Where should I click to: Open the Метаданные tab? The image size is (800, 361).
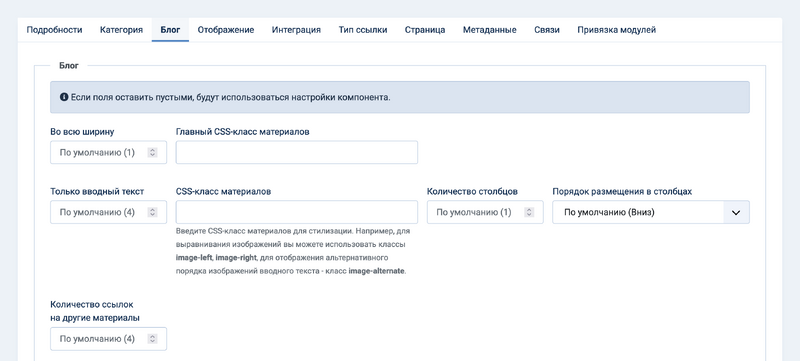[490, 30]
